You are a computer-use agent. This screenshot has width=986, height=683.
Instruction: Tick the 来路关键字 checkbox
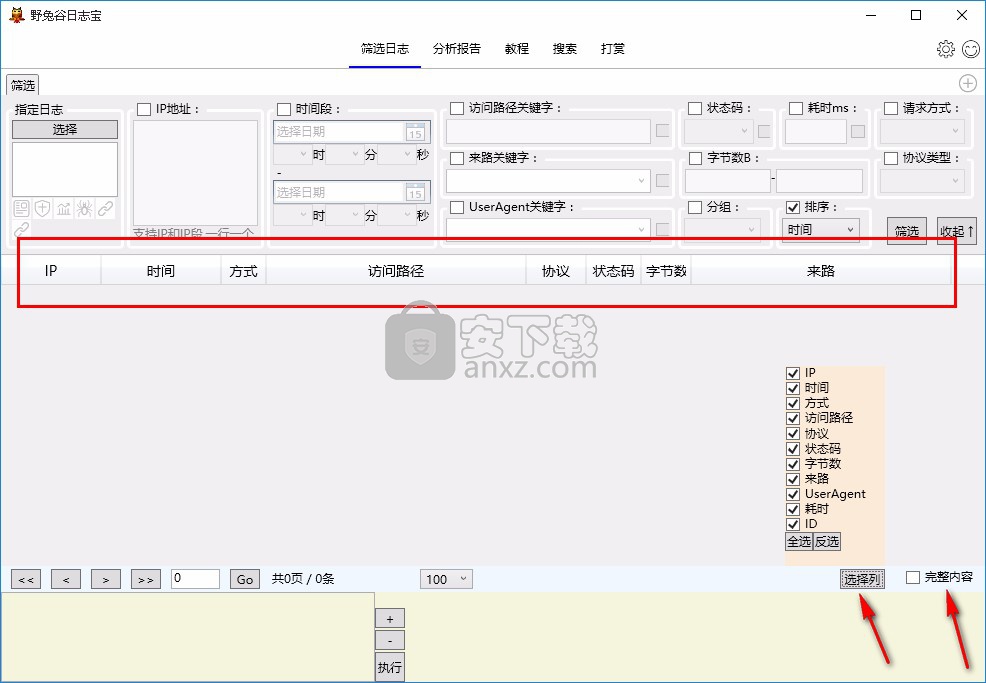[x=457, y=158]
